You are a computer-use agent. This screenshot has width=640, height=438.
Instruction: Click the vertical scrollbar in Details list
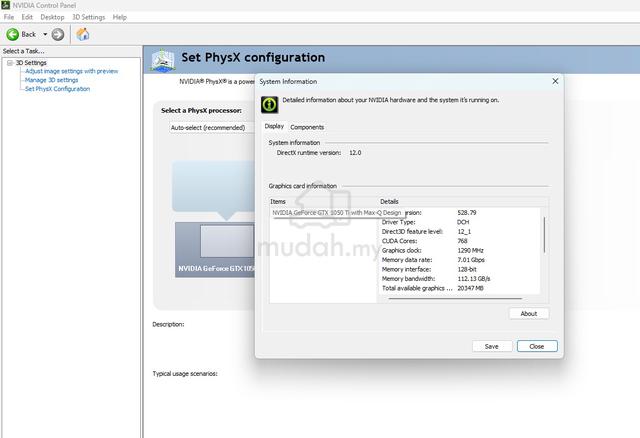(544, 235)
